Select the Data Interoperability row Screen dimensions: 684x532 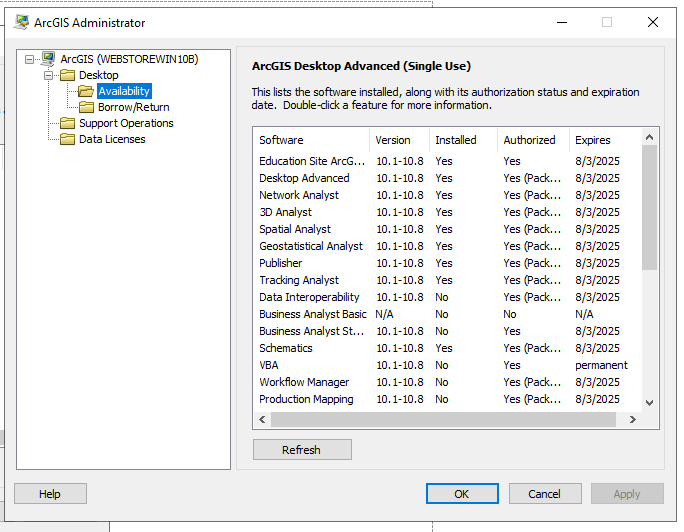tap(448, 297)
